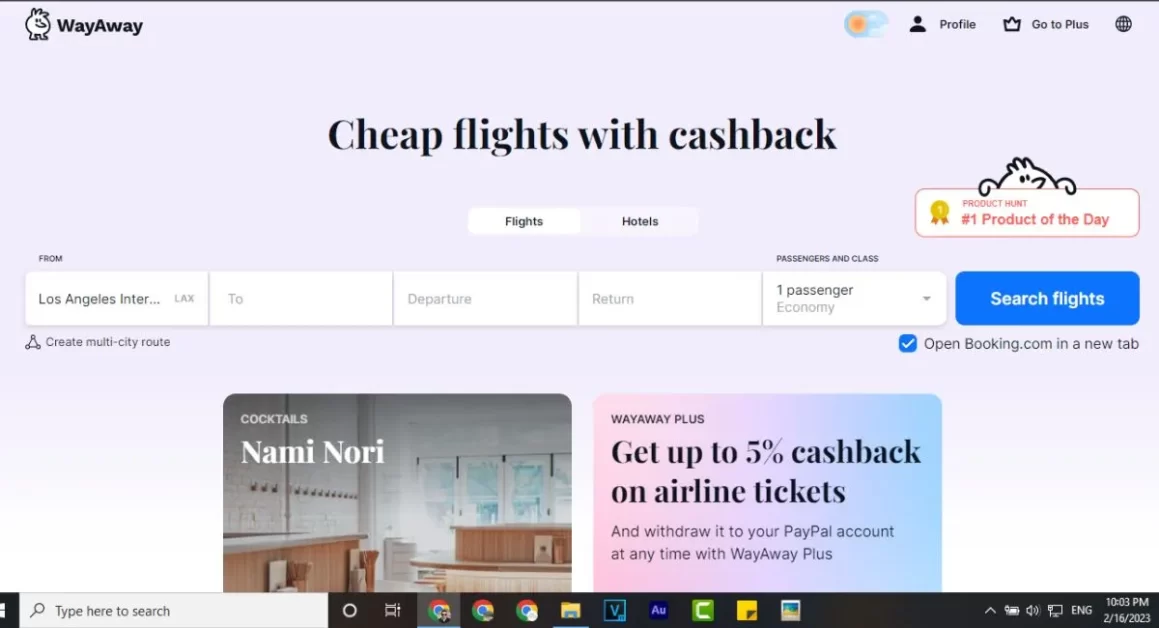Image resolution: width=1159 pixels, height=628 pixels.
Task: Click the Search flights button
Action: tap(1047, 298)
